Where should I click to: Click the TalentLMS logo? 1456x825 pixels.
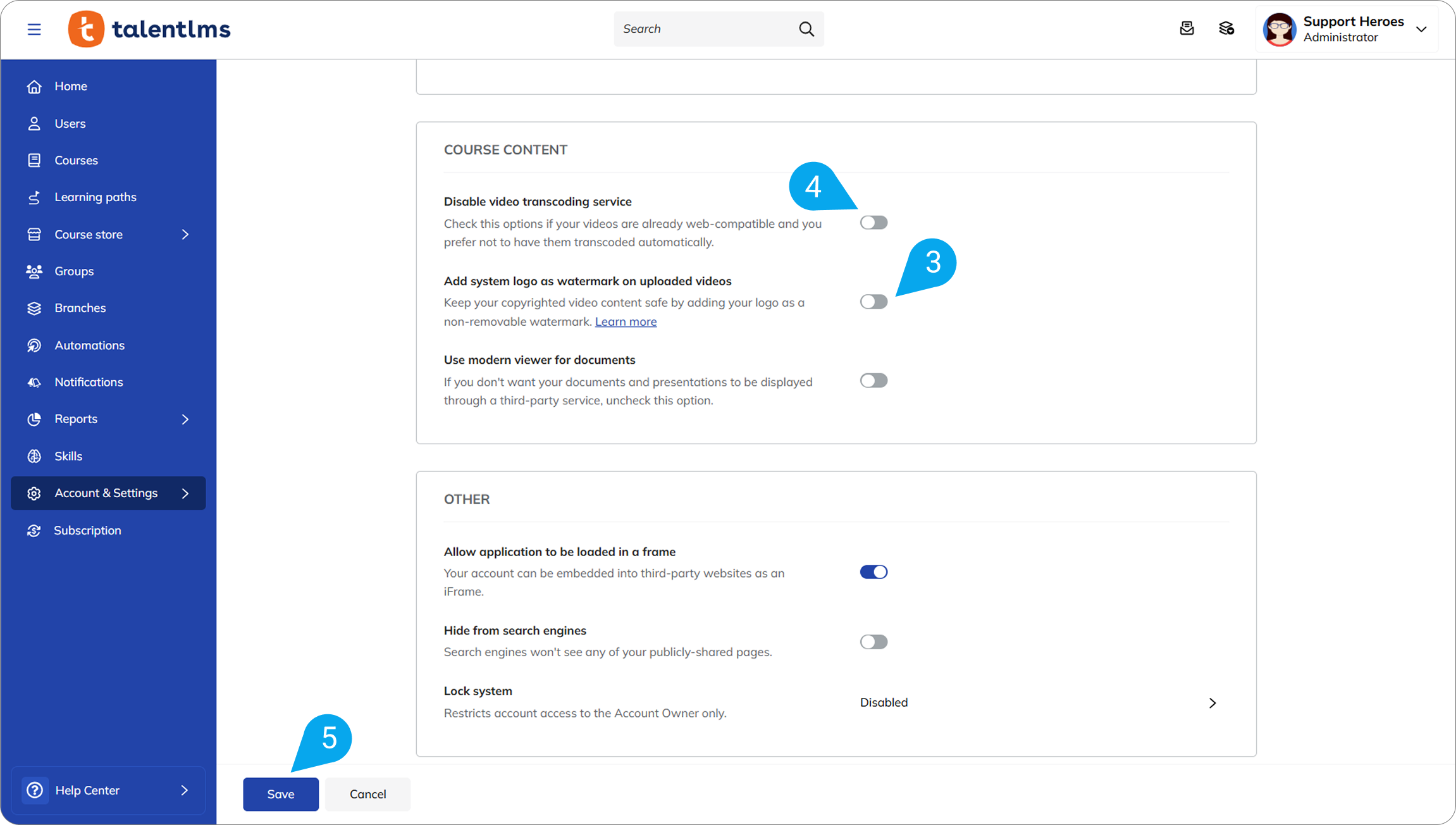point(150,29)
